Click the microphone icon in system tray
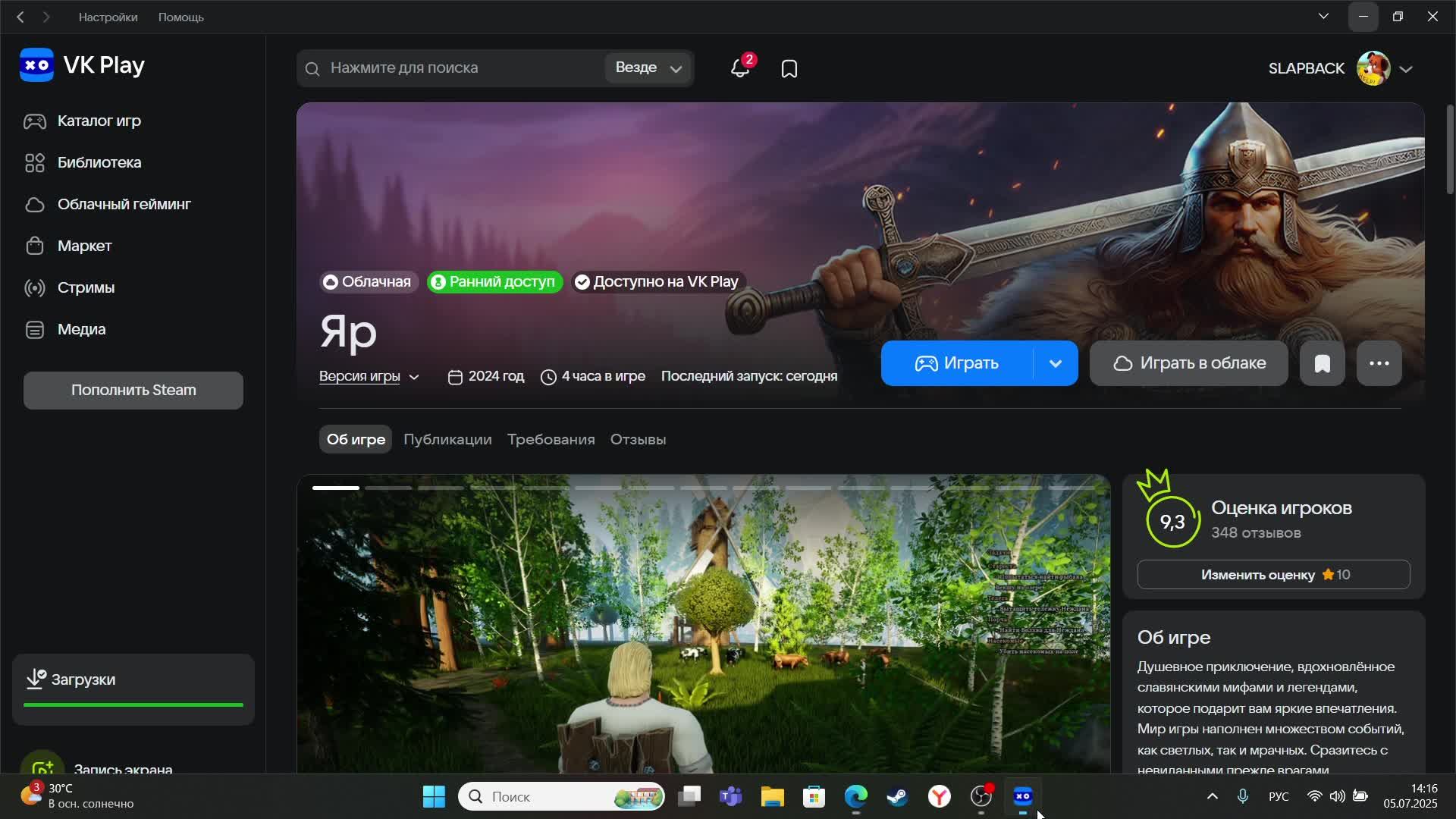1456x819 pixels. (1242, 796)
